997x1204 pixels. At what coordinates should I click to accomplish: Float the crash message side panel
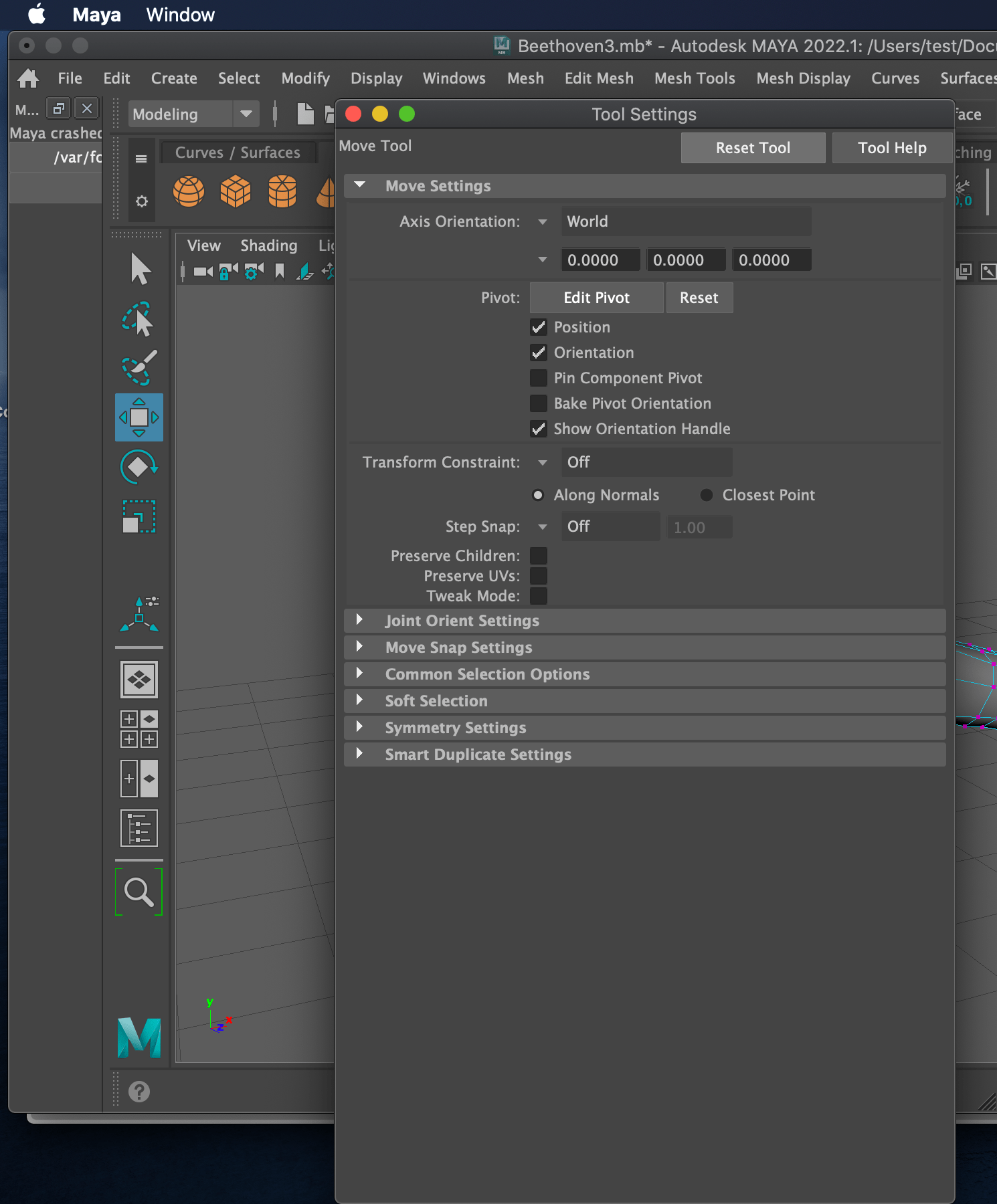[x=58, y=108]
